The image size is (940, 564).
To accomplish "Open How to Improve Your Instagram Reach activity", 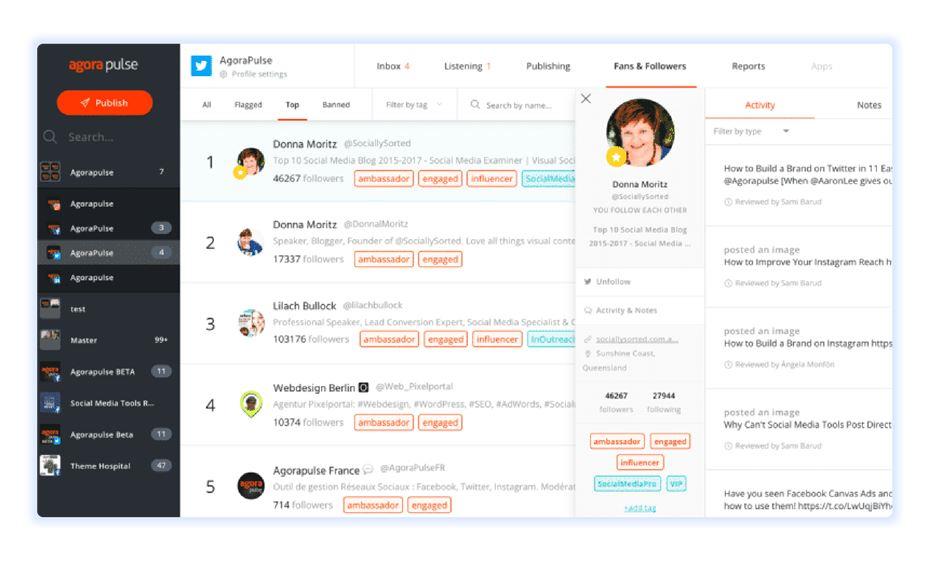I will click(808, 262).
